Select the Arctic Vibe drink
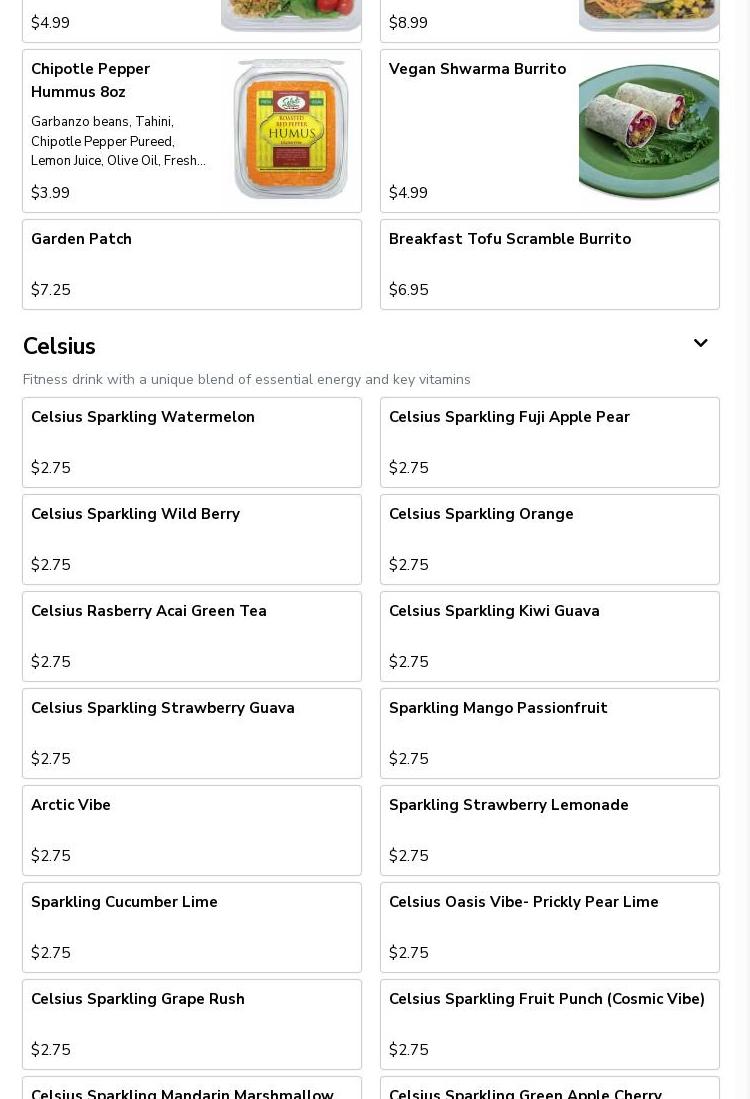The width and height of the screenshot is (750, 1099). pyautogui.click(x=191, y=830)
